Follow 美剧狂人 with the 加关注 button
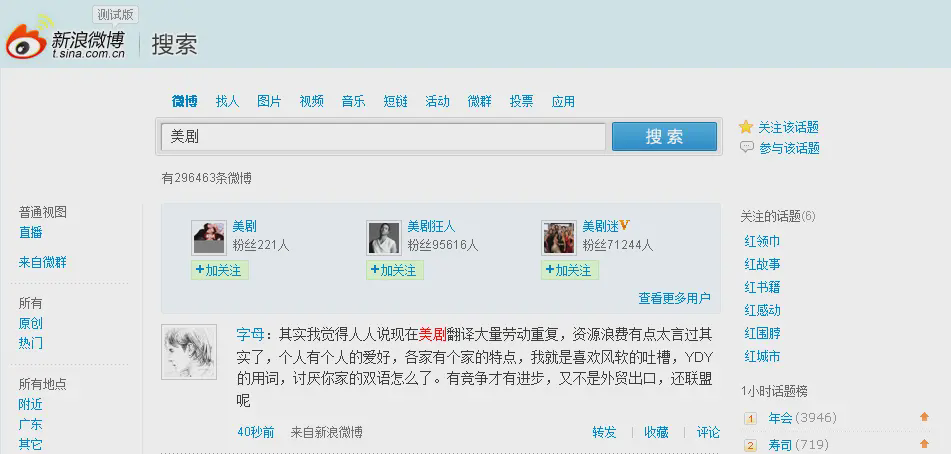 395,270
